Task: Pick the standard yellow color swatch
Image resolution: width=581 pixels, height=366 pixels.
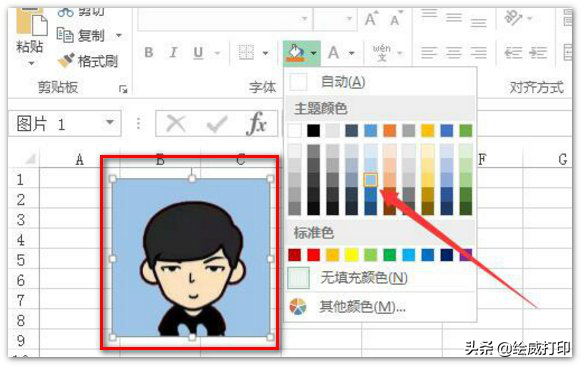Action: [x=352, y=255]
